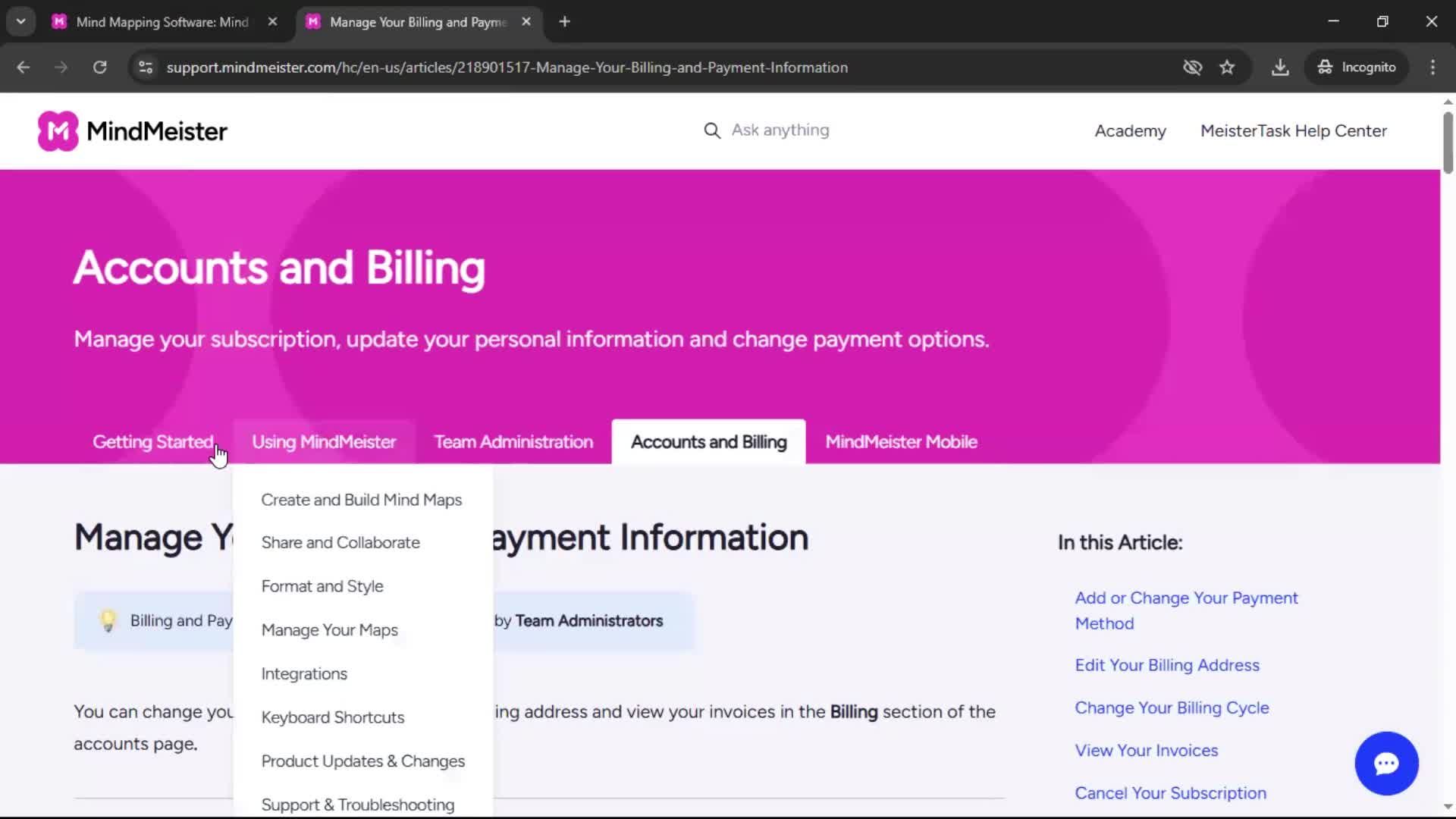This screenshot has height=819, width=1456.
Task: Go to Cancel Your Subscription
Action: 1170,793
